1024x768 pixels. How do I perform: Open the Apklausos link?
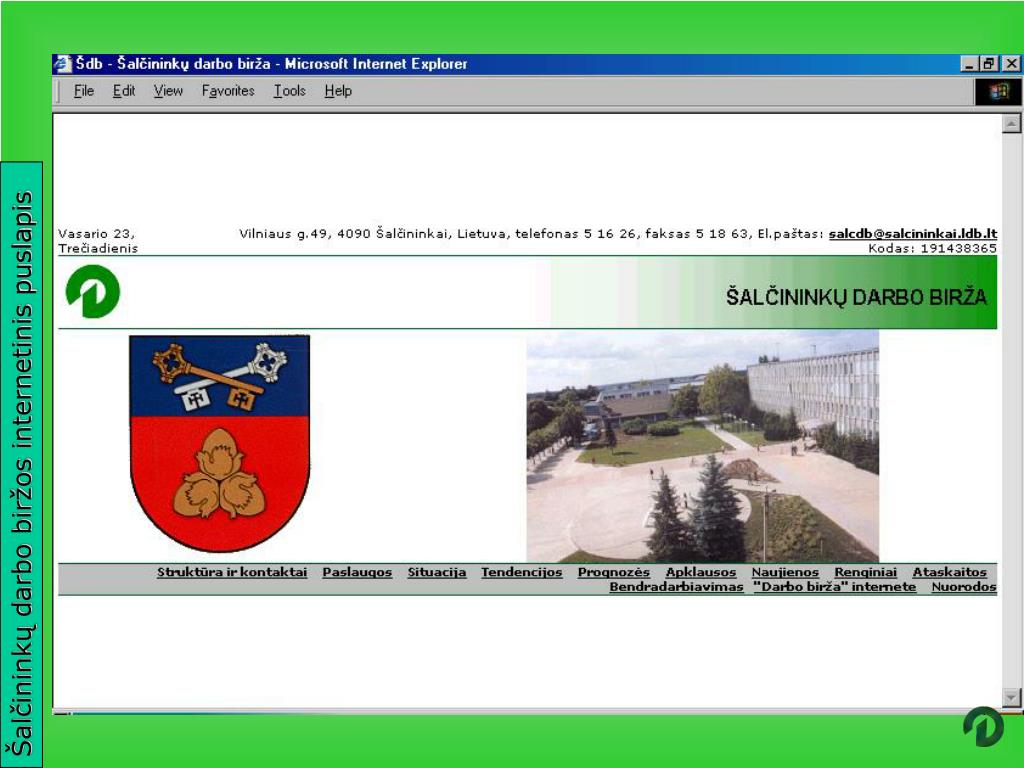tap(701, 572)
